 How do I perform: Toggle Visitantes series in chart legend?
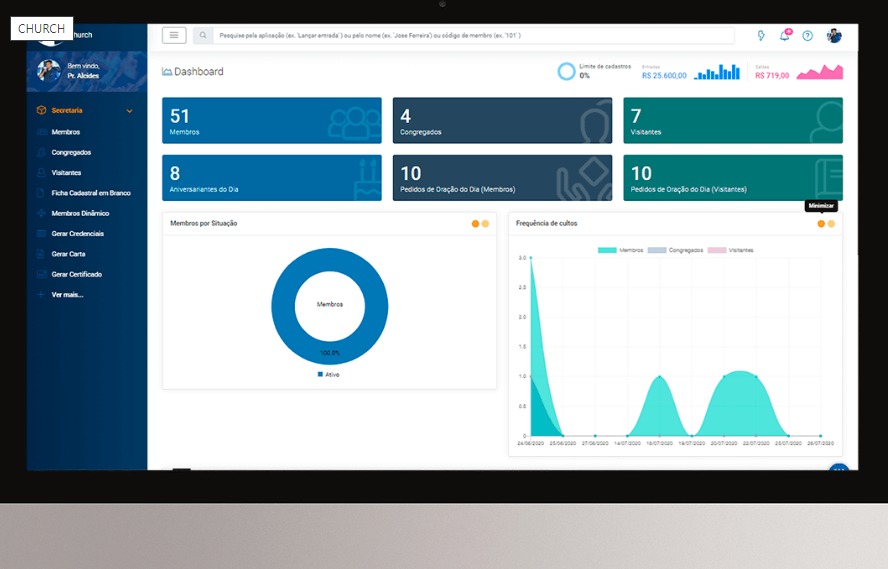point(730,250)
